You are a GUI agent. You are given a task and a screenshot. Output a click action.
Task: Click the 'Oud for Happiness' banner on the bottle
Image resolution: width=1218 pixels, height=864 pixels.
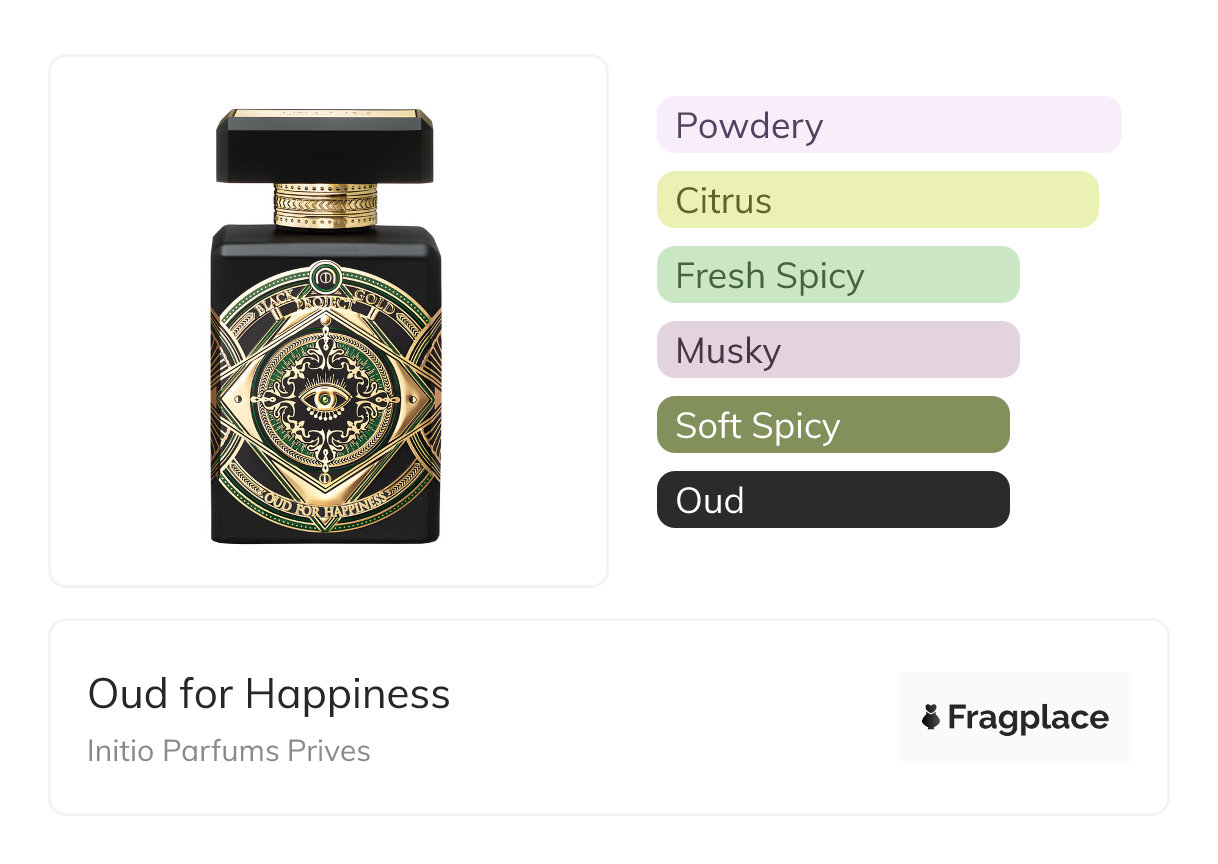click(325, 503)
